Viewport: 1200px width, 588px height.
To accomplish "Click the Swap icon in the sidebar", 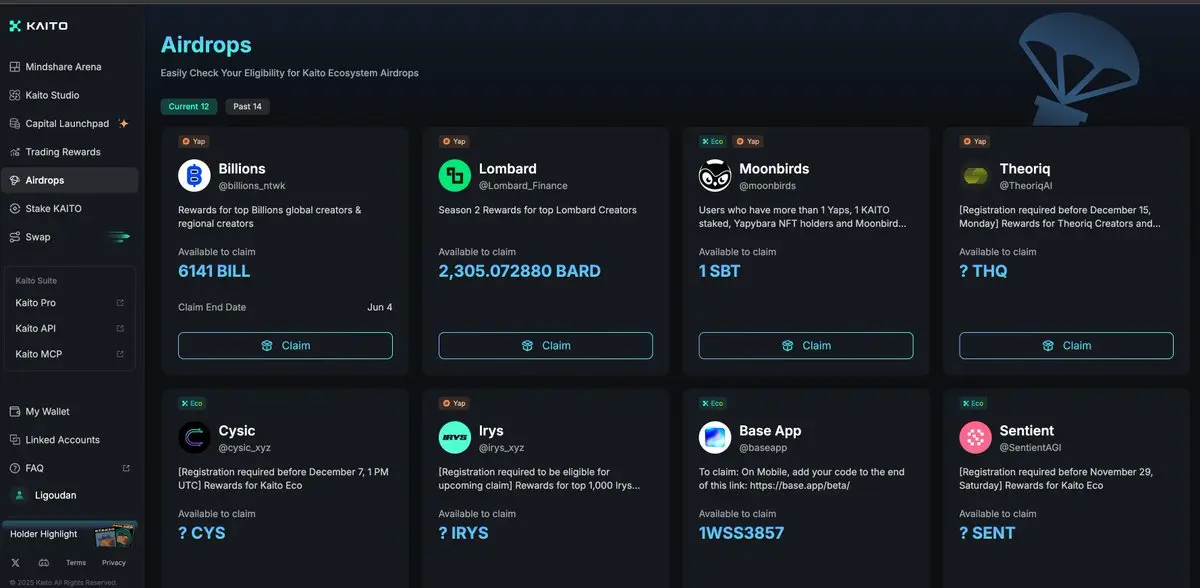I will (x=15, y=237).
